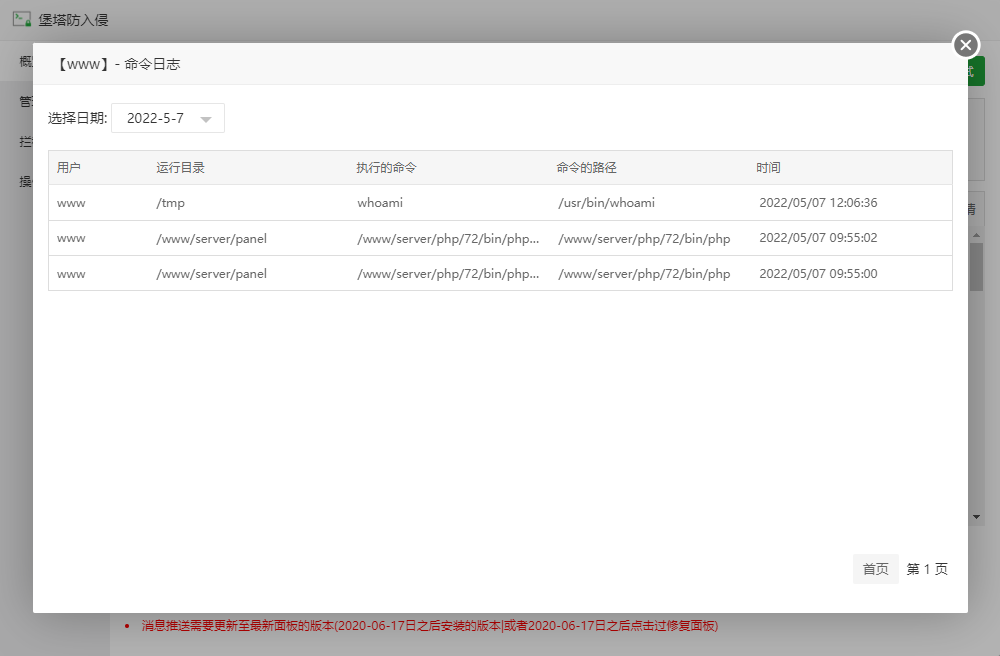Select the log row timestamped 09:55:02
The height and width of the screenshot is (656, 1000).
[x=500, y=238]
